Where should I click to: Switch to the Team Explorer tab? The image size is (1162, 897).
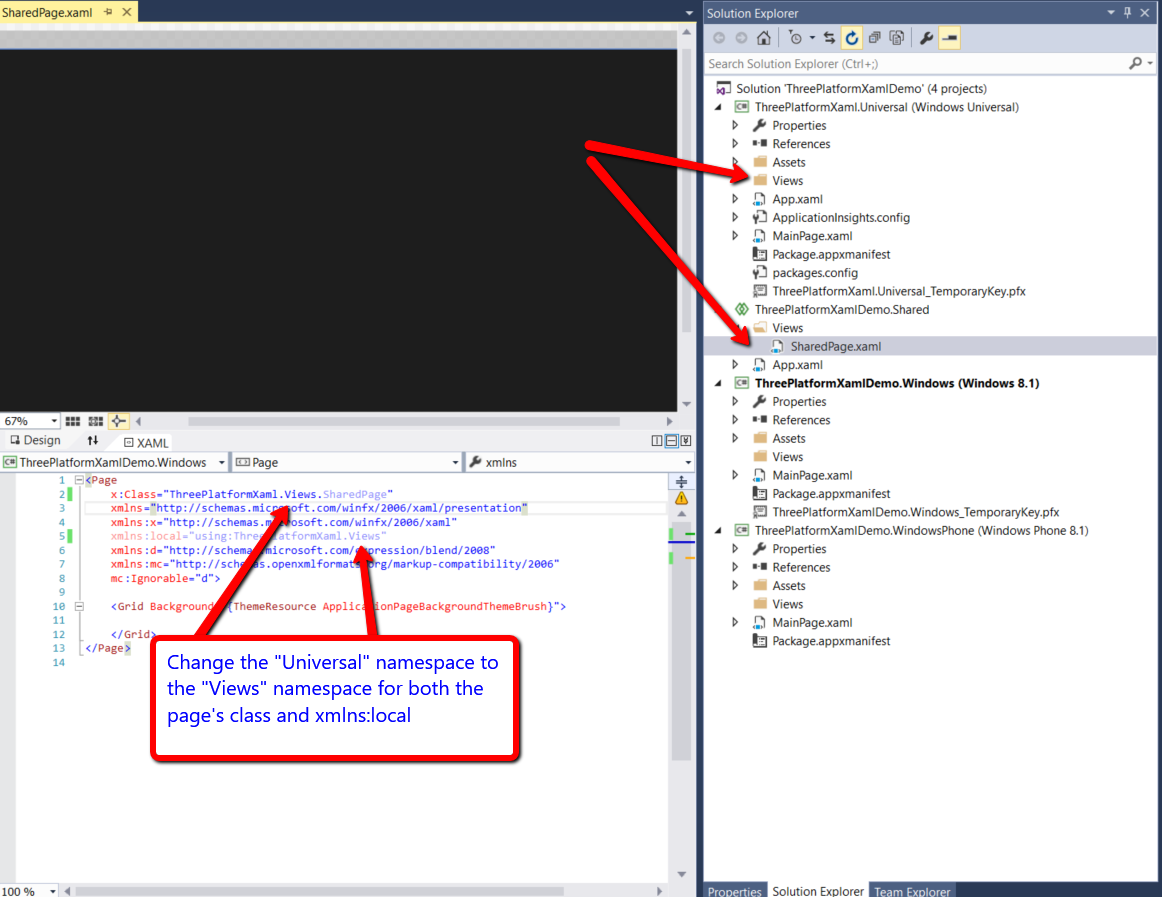click(912, 890)
